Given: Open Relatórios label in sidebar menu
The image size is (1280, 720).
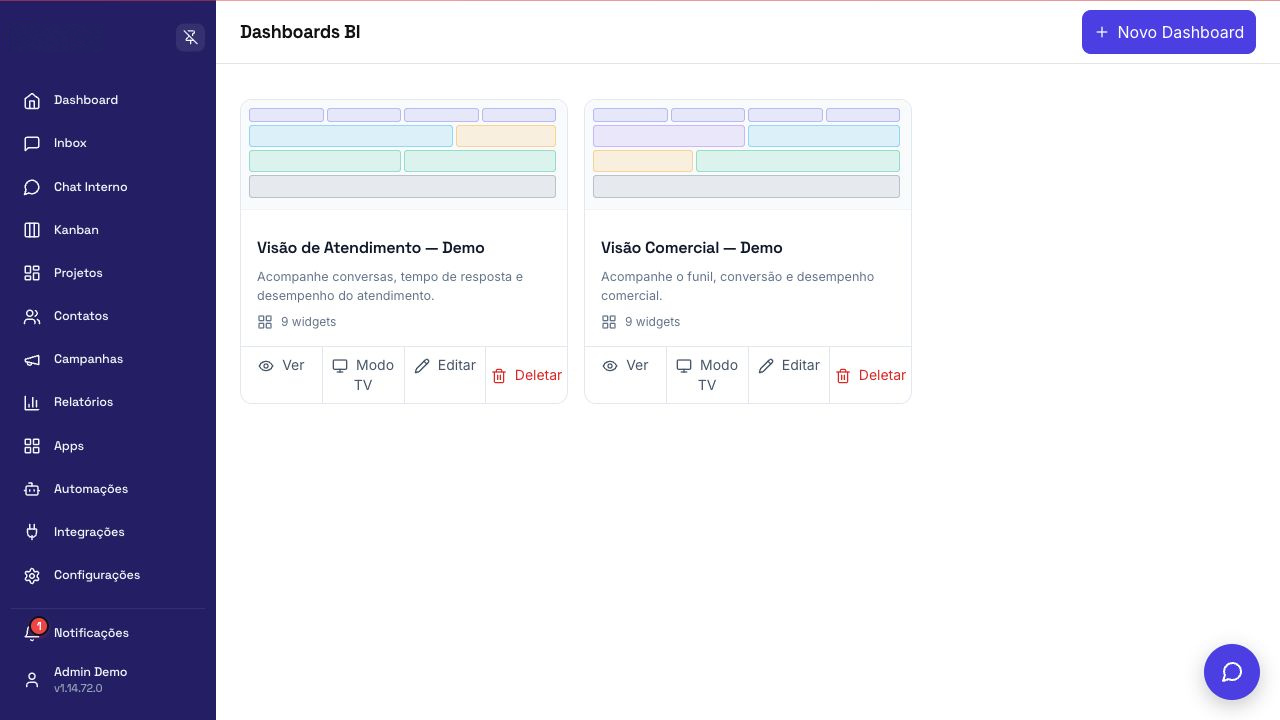Looking at the screenshot, I should tap(83, 402).
